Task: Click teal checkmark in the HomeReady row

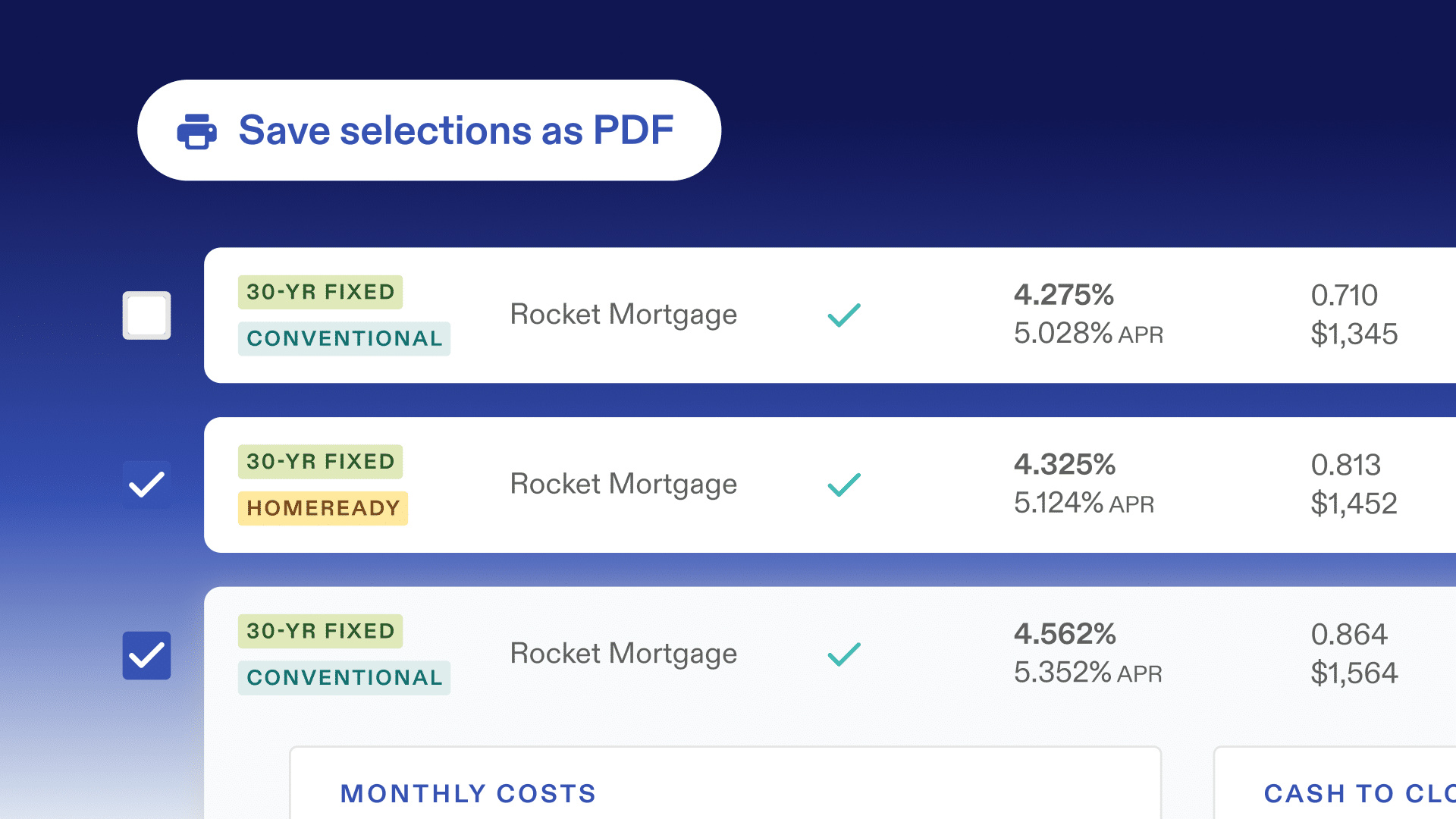Action: (x=843, y=485)
